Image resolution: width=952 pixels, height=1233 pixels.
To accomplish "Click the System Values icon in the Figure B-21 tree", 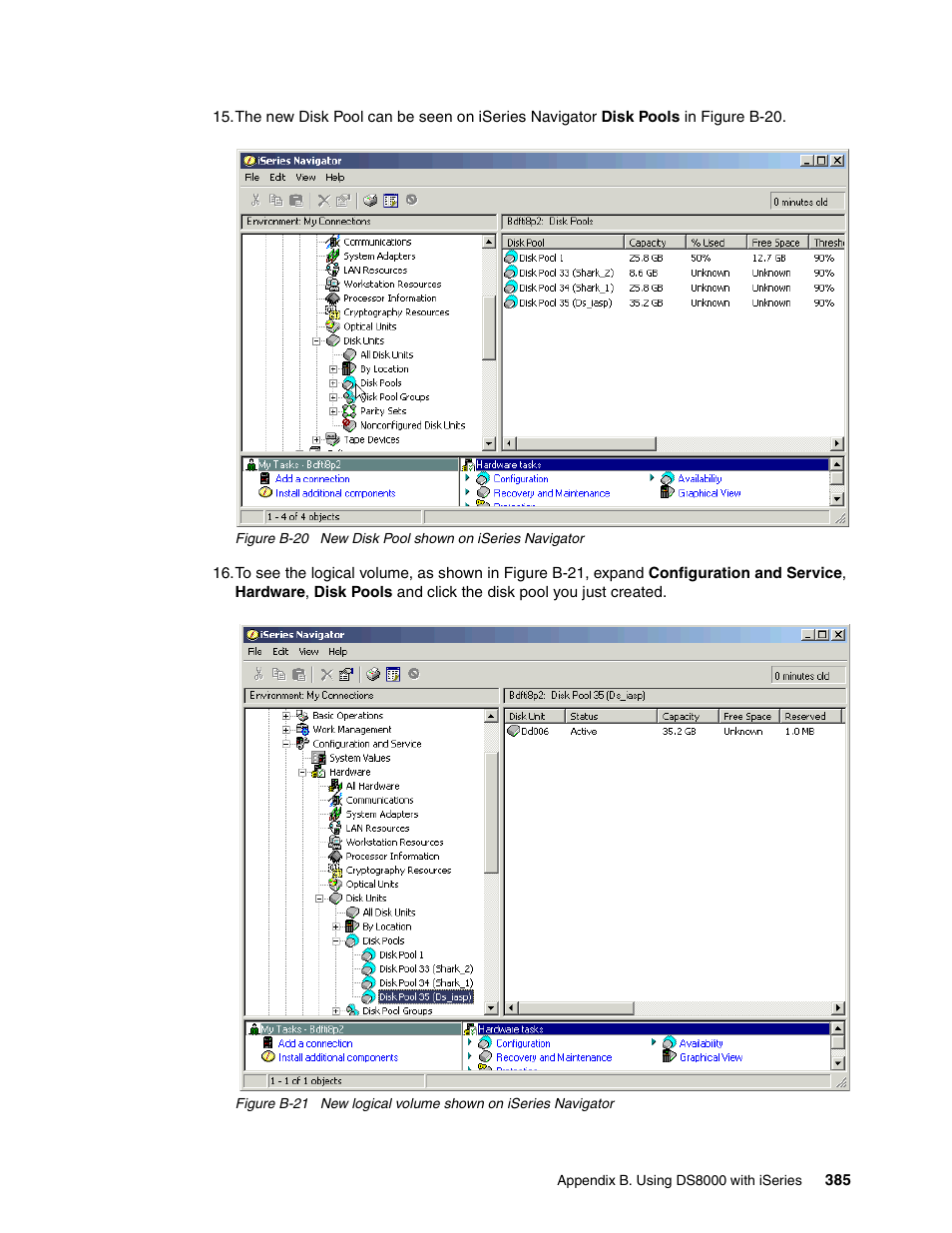I will tap(319, 758).
